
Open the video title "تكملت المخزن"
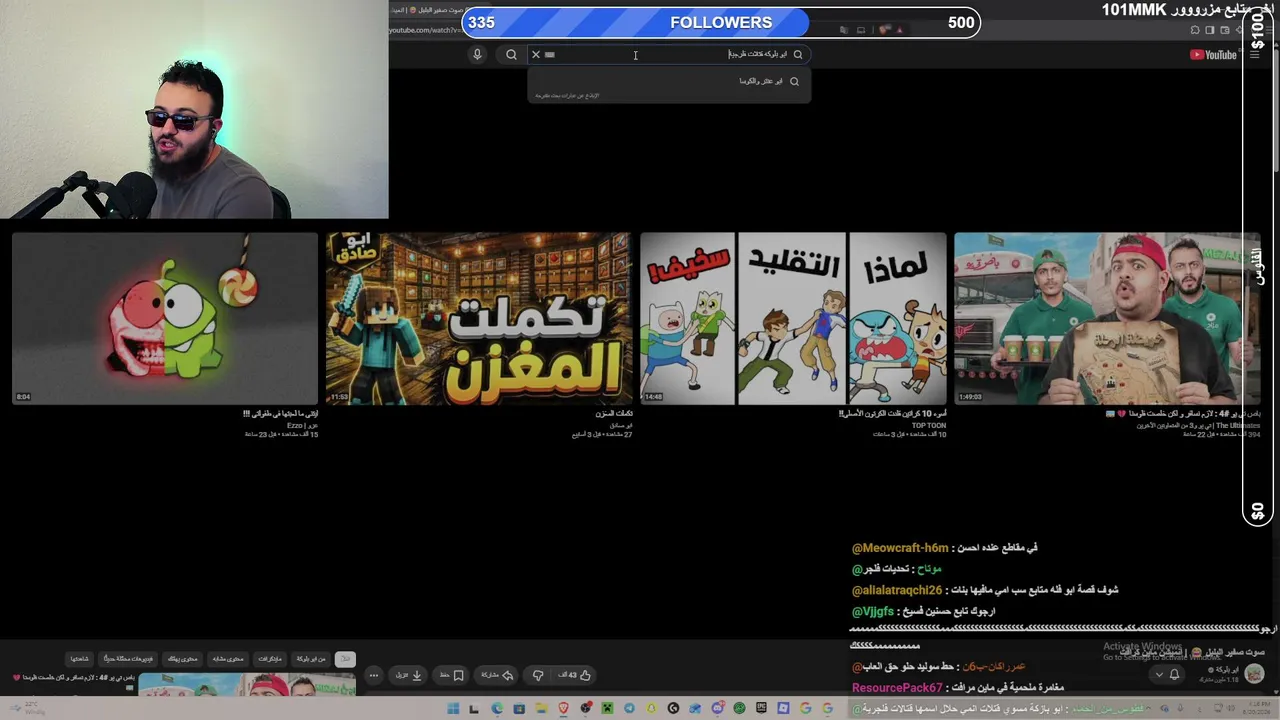click(x=614, y=414)
